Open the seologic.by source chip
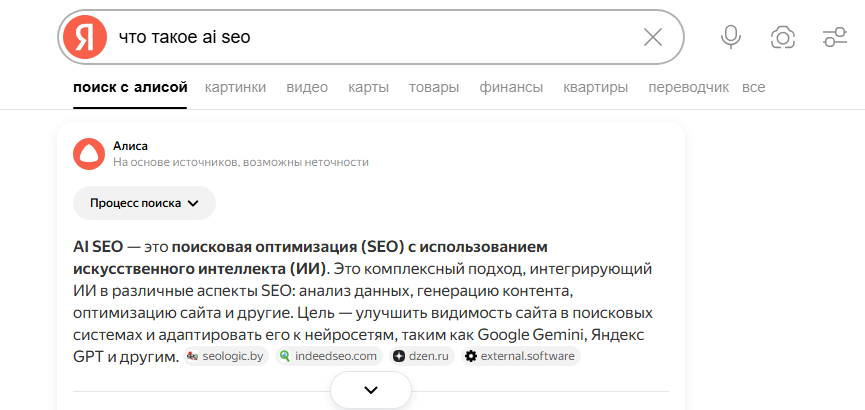Screen dimensions: 865x410 pyautogui.click(x=226, y=356)
